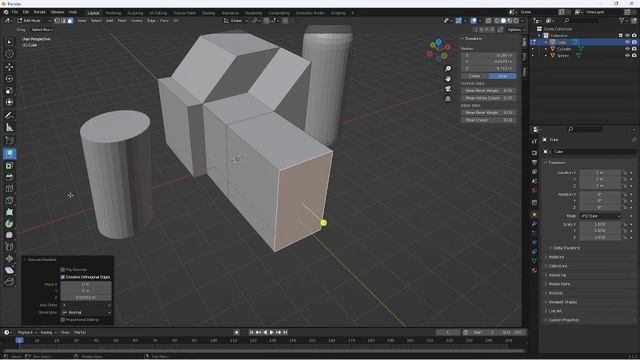This screenshot has width=640, height=360.
Task: Switch to solid viewport shading
Action: [x=503, y=20]
